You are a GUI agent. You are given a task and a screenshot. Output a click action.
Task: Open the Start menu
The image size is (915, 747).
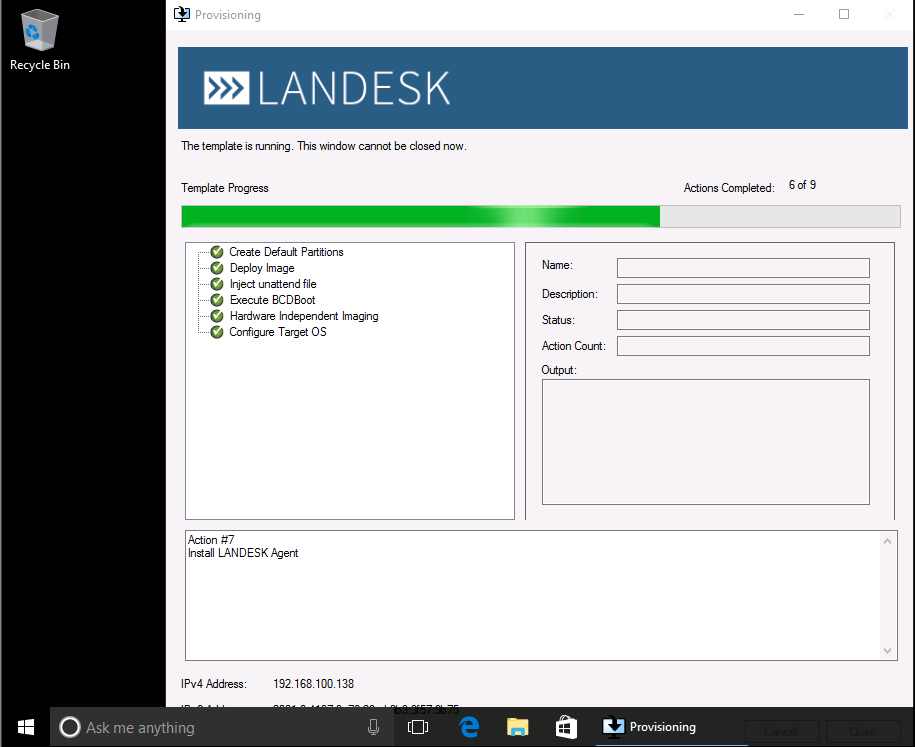(x=26, y=727)
